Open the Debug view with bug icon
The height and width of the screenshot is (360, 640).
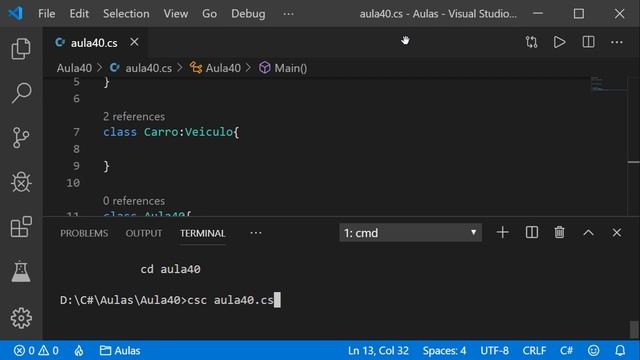click(x=21, y=182)
